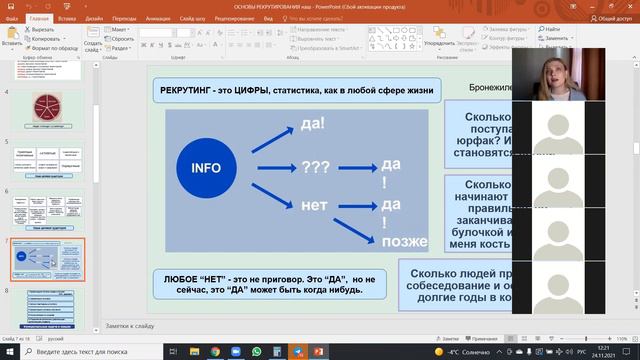This screenshot has height=360, width=640.
Task: Toggle bulleted list
Action: point(232,33)
